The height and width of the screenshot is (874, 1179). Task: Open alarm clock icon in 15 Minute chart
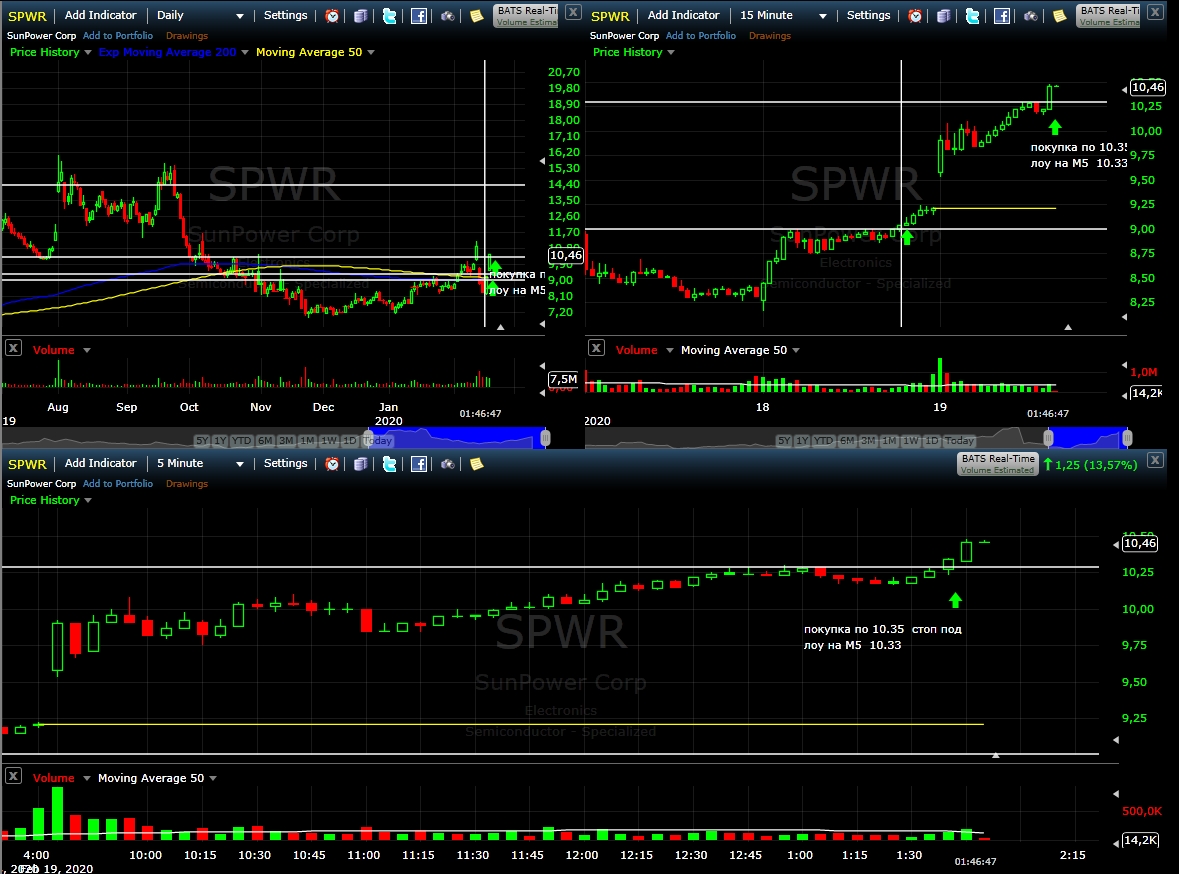915,16
